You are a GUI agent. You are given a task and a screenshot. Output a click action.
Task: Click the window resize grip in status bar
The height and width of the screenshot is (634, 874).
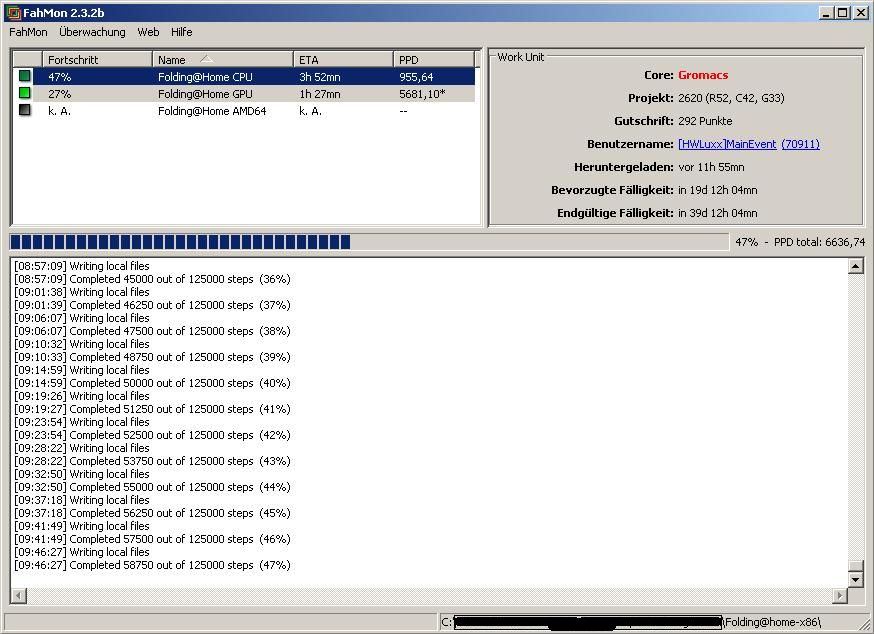tap(866, 624)
